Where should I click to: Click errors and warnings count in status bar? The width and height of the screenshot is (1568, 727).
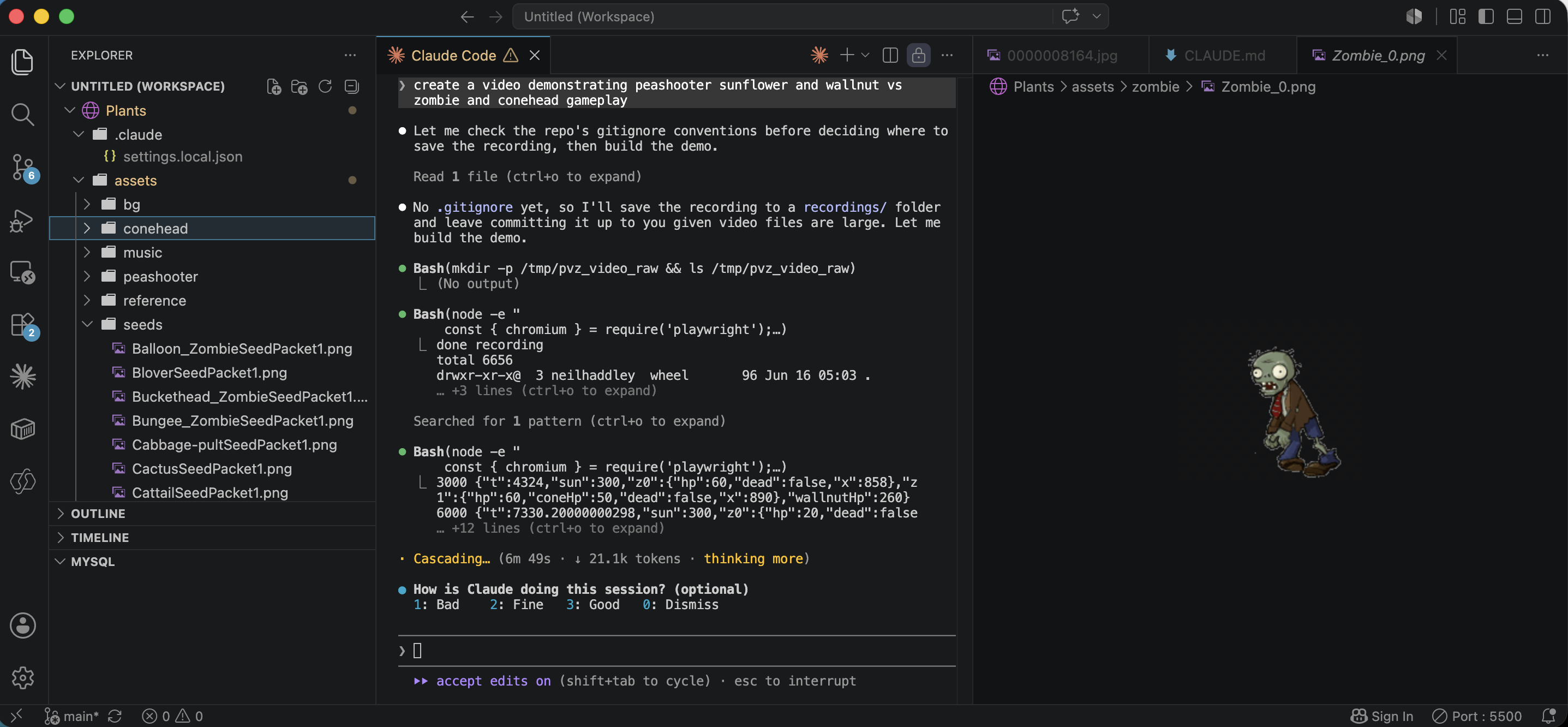point(172,716)
